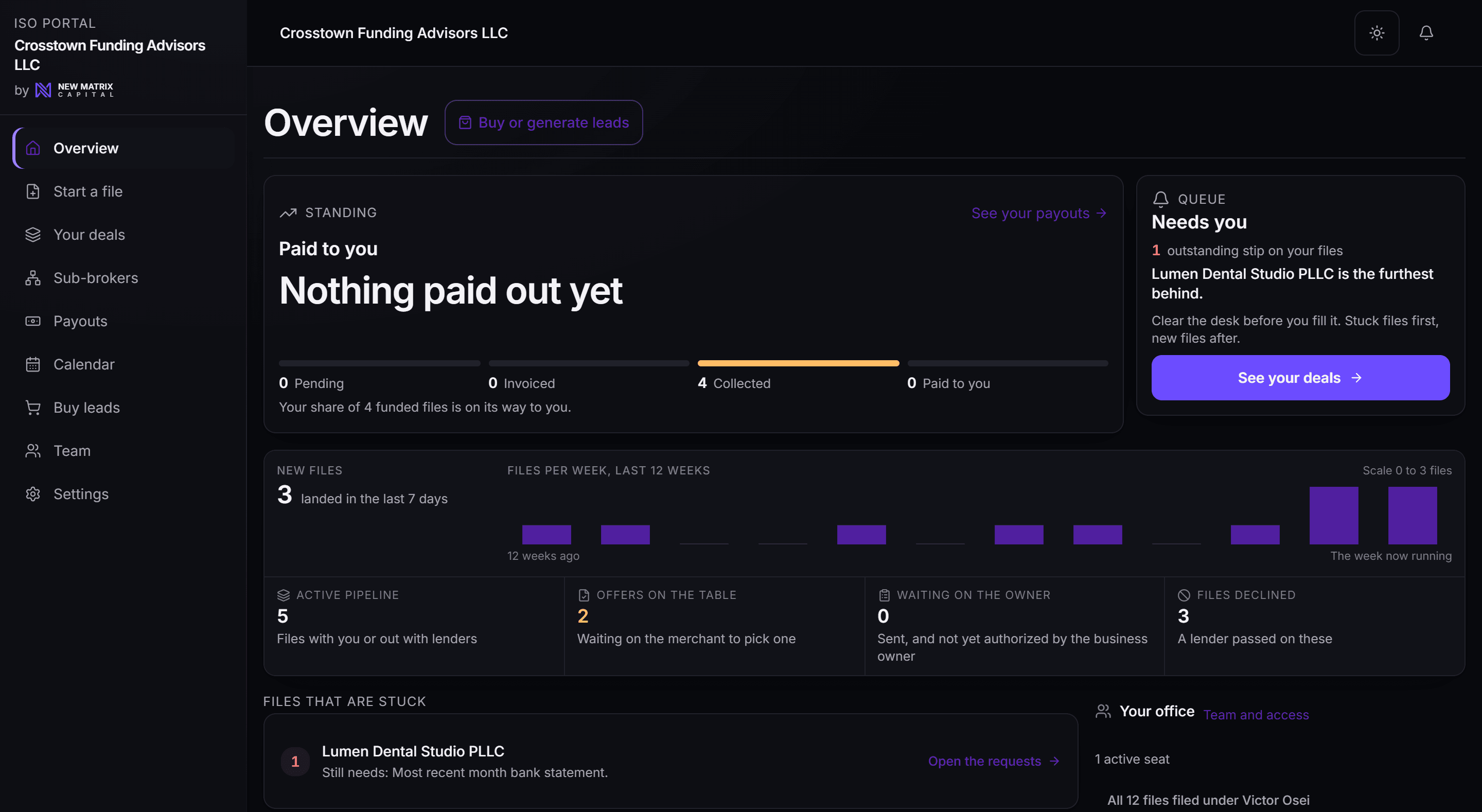
Task: Click the Queue bell icon
Action: [x=1160, y=199]
